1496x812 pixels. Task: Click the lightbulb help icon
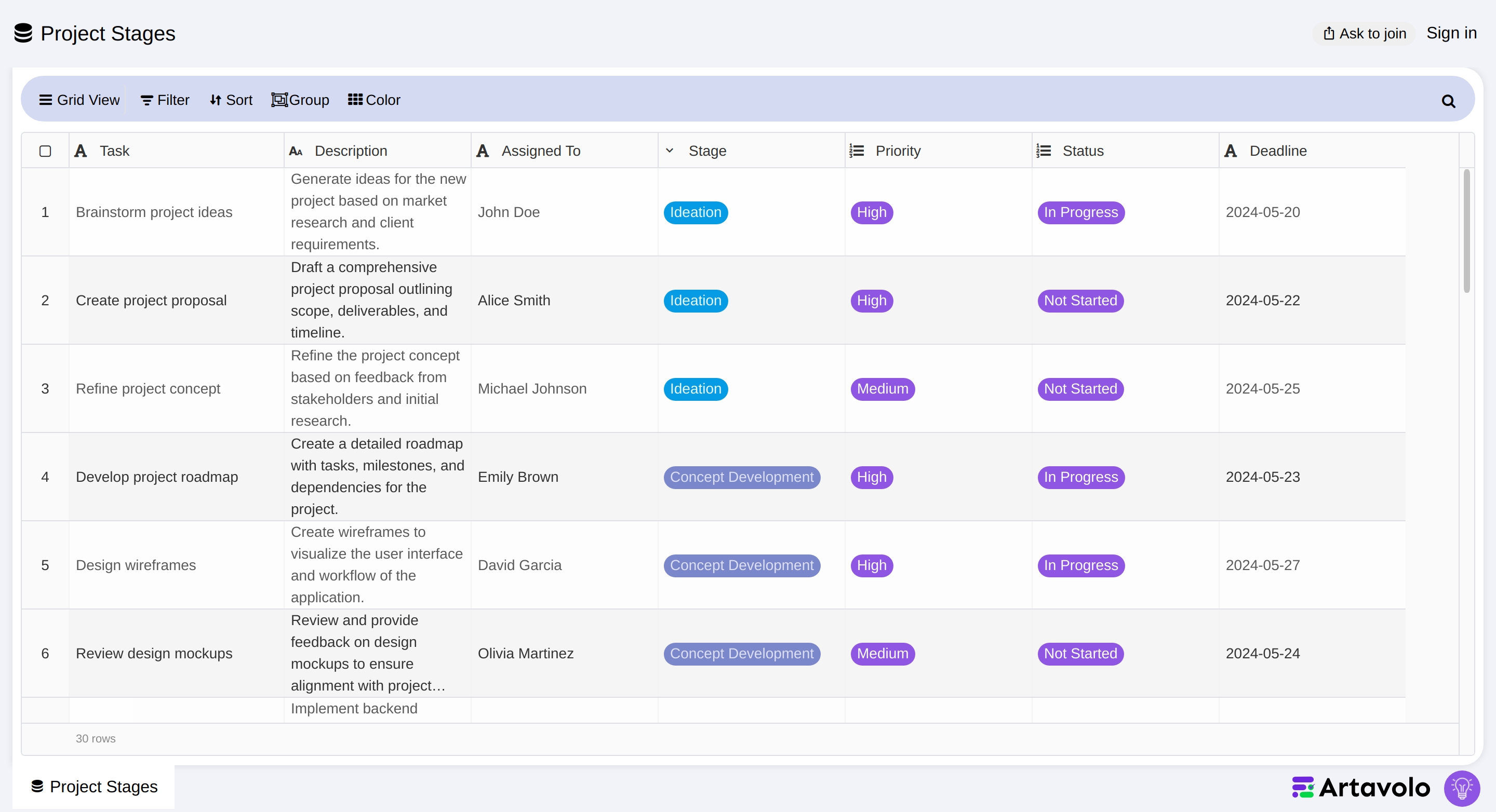1462,788
